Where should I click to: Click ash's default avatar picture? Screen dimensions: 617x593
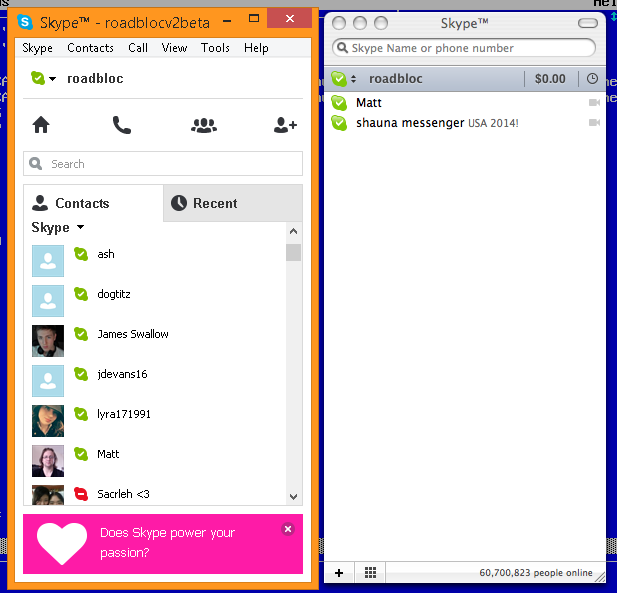[48, 261]
